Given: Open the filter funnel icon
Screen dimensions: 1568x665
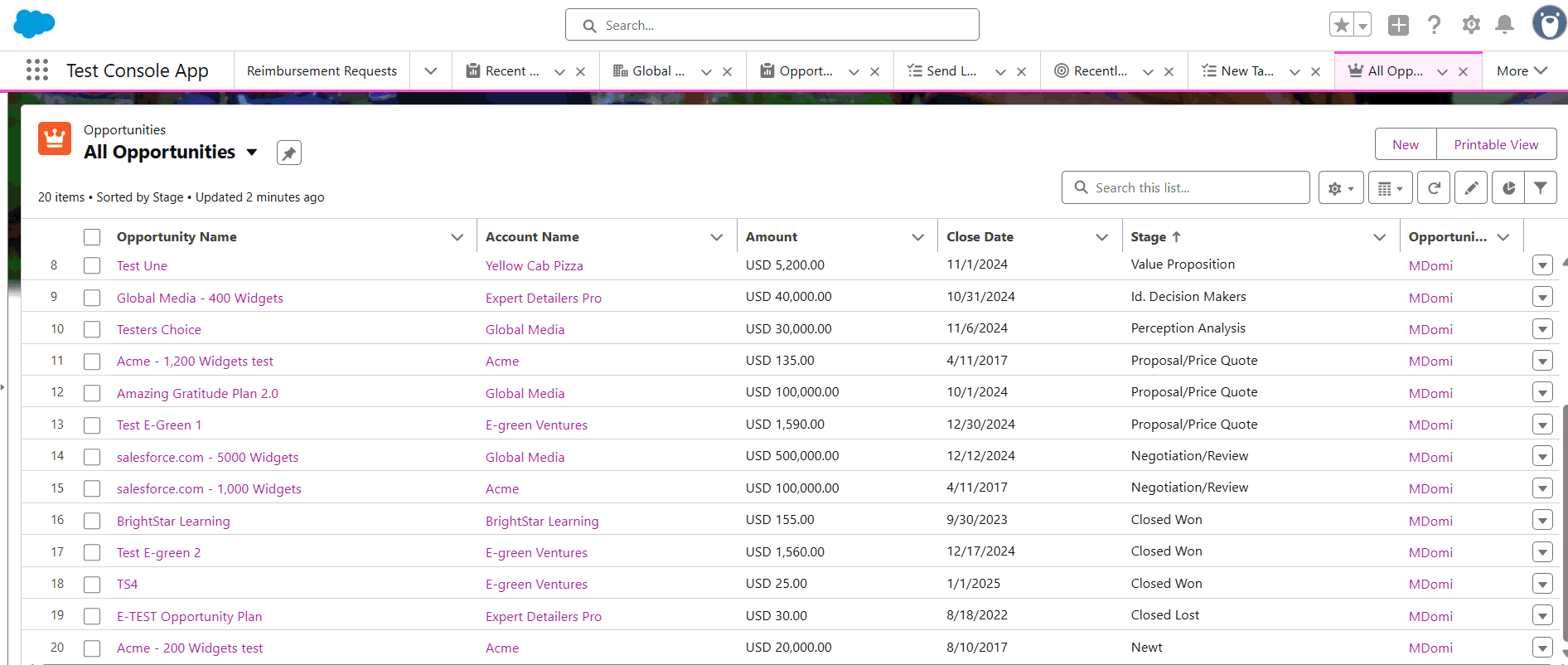Looking at the screenshot, I should coord(1540,188).
